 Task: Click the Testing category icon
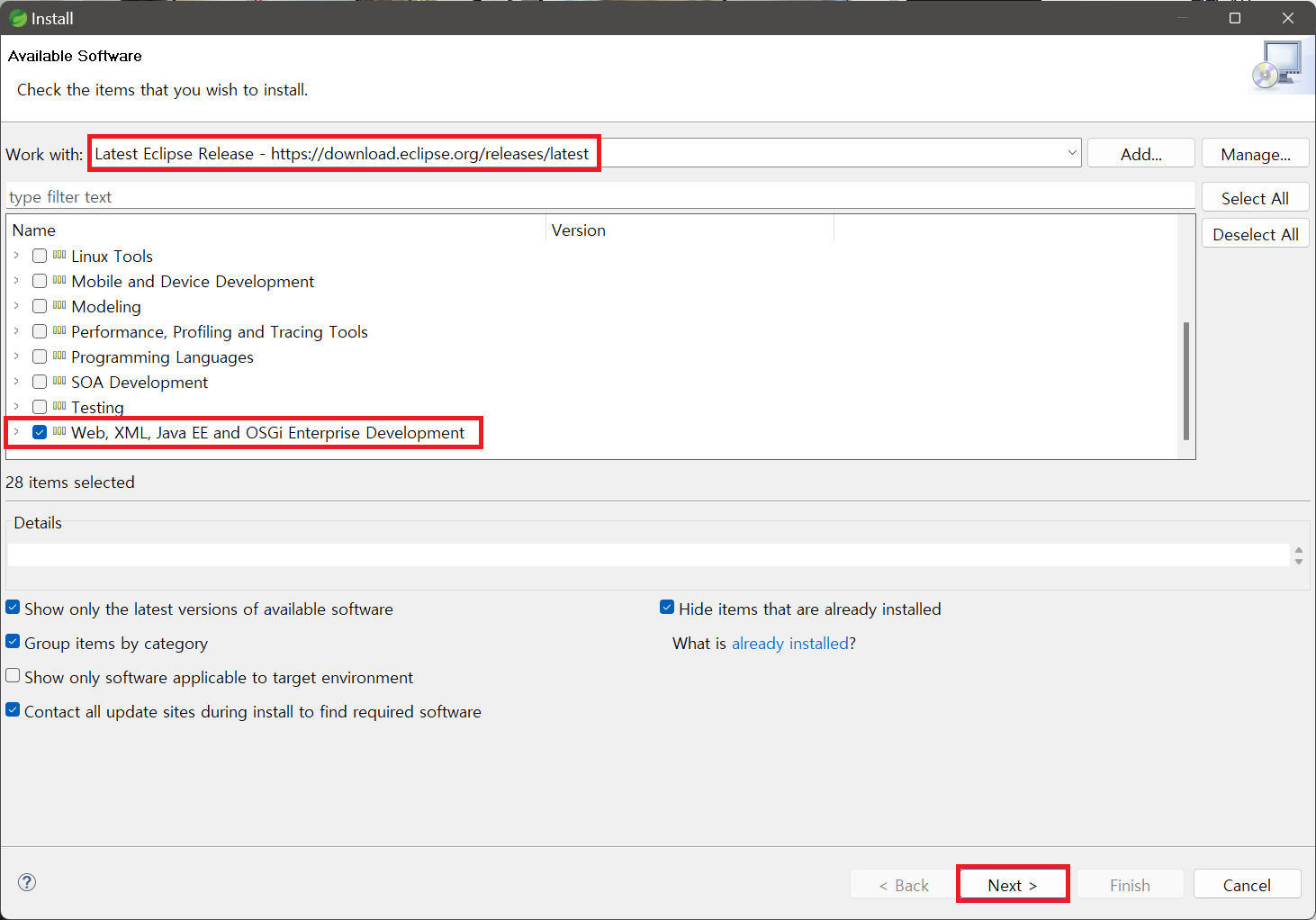[59, 407]
